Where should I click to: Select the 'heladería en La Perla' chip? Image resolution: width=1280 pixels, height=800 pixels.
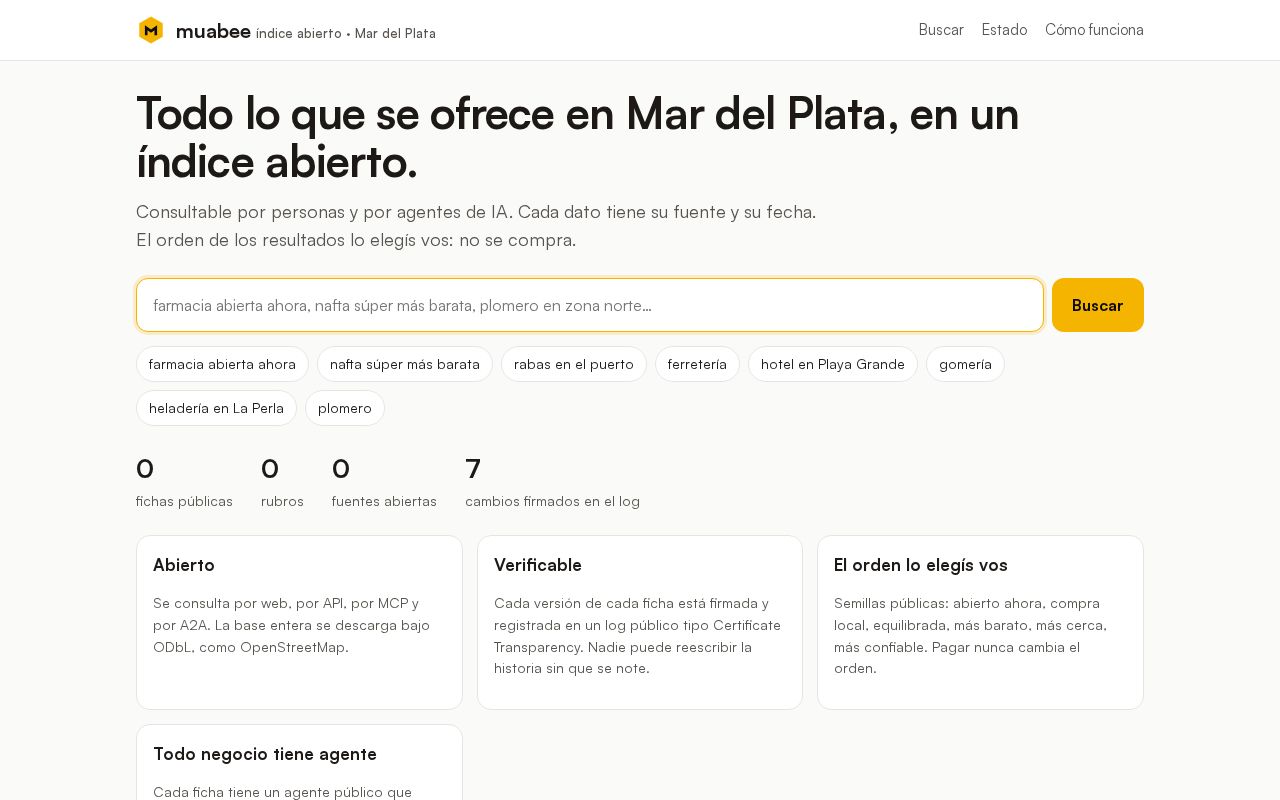click(x=216, y=408)
